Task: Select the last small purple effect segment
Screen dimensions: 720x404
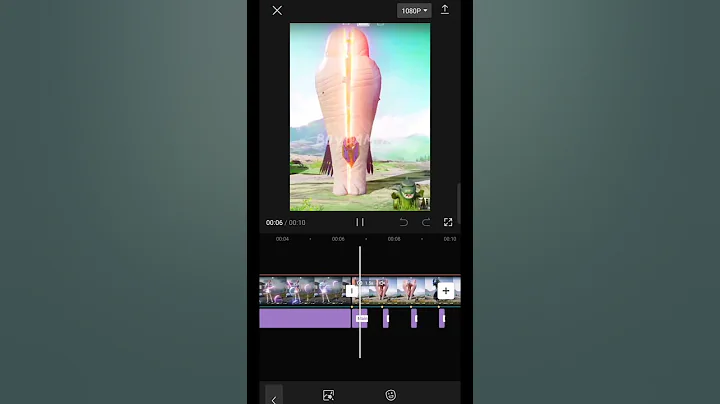Action: pyautogui.click(x=442, y=318)
